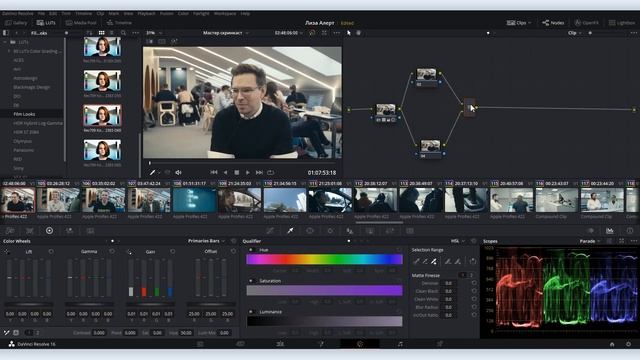Open the File menu
Viewport: 640px width, 360px height.
[41, 13]
